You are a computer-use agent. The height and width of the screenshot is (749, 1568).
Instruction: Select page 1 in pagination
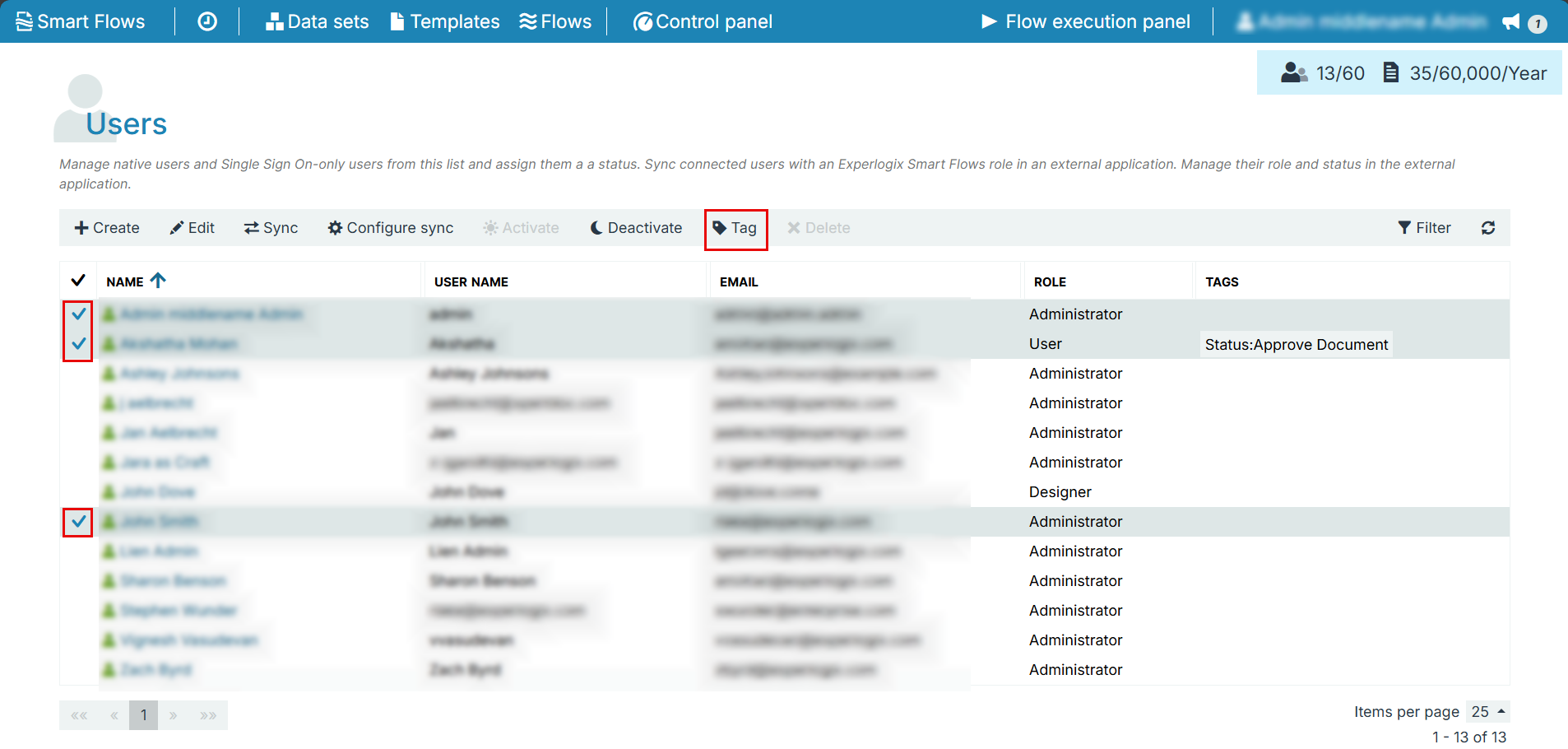pyautogui.click(x=143, y=715)
